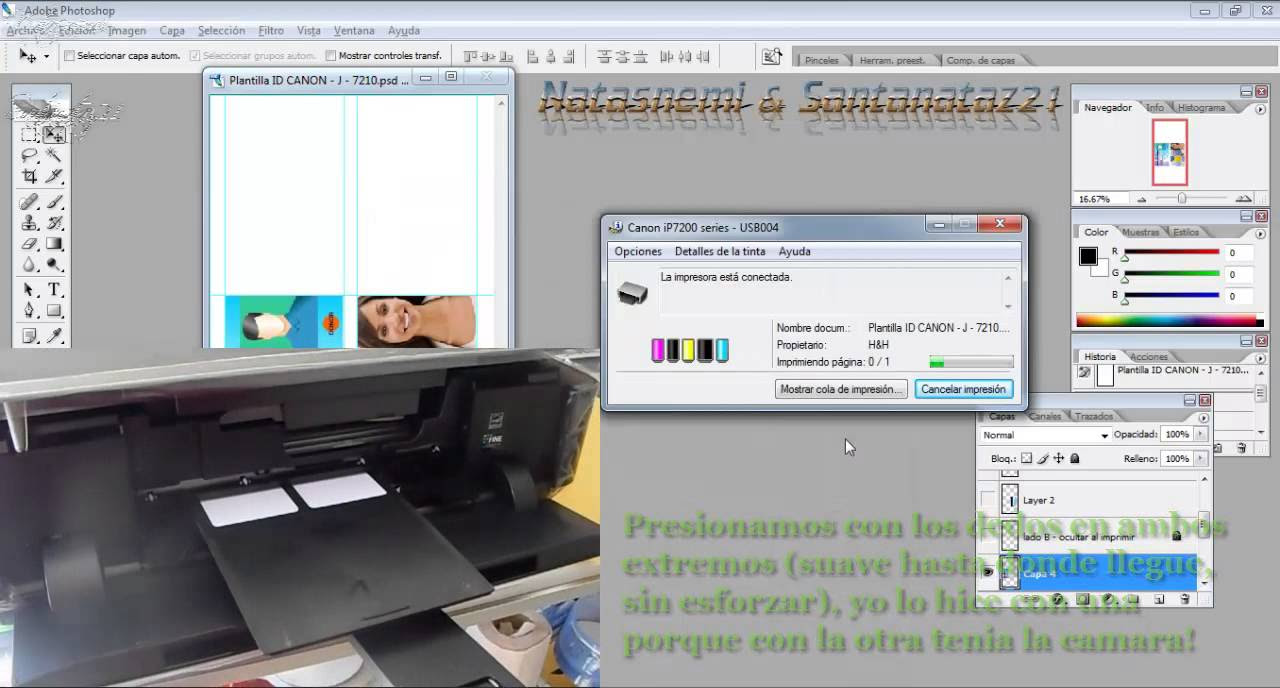Open the Relleno value arrow
The image size is (1280, 688).
click(x=1201, y=459)
